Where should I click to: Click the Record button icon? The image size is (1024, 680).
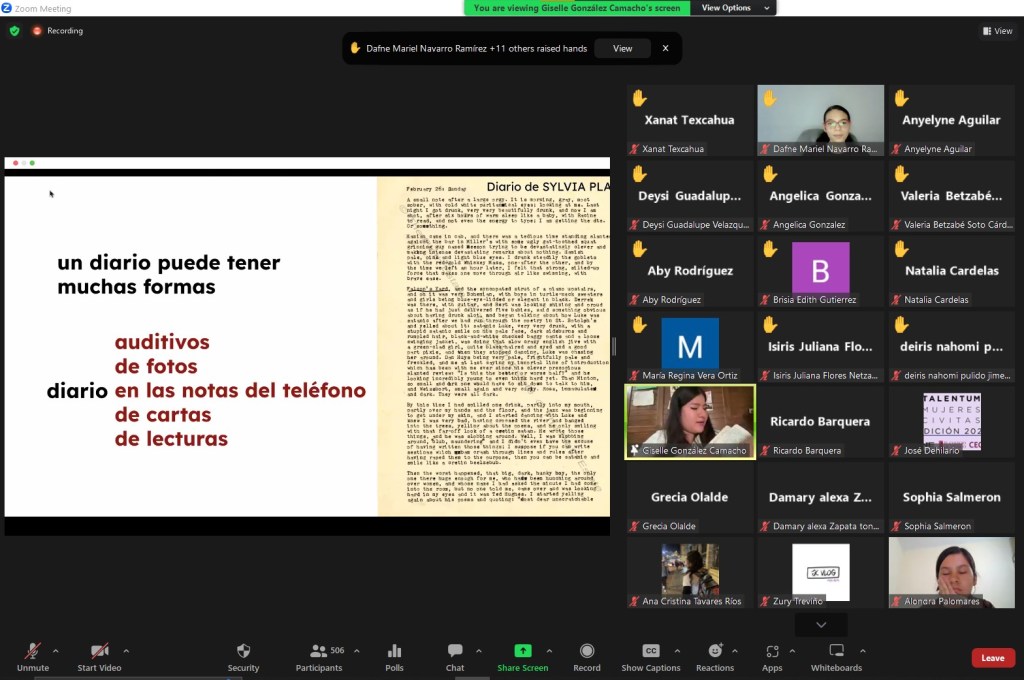pyautogui.click(x=587, y=651)
